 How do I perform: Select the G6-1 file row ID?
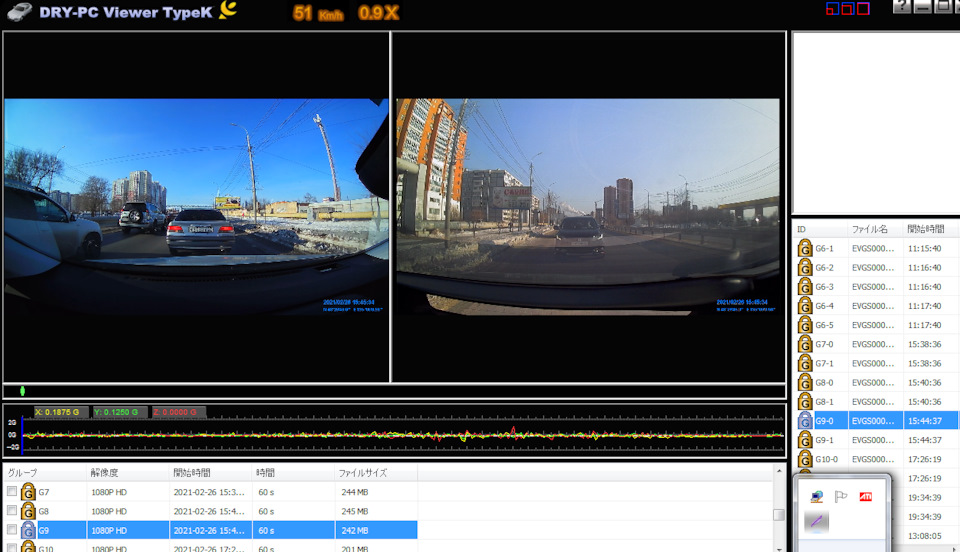coord(824,248)
